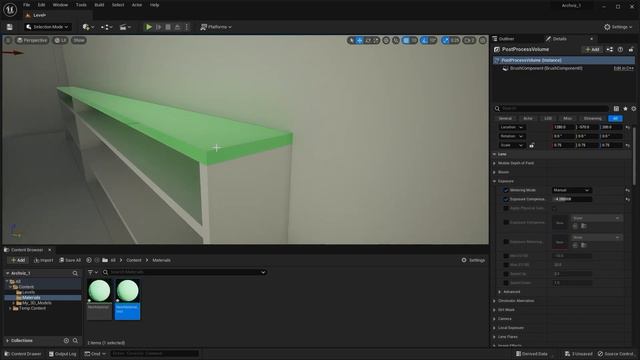Toggle grid snapping in the viewport toolbar
This screenshot has width=640, height=360.
point(406,40)
